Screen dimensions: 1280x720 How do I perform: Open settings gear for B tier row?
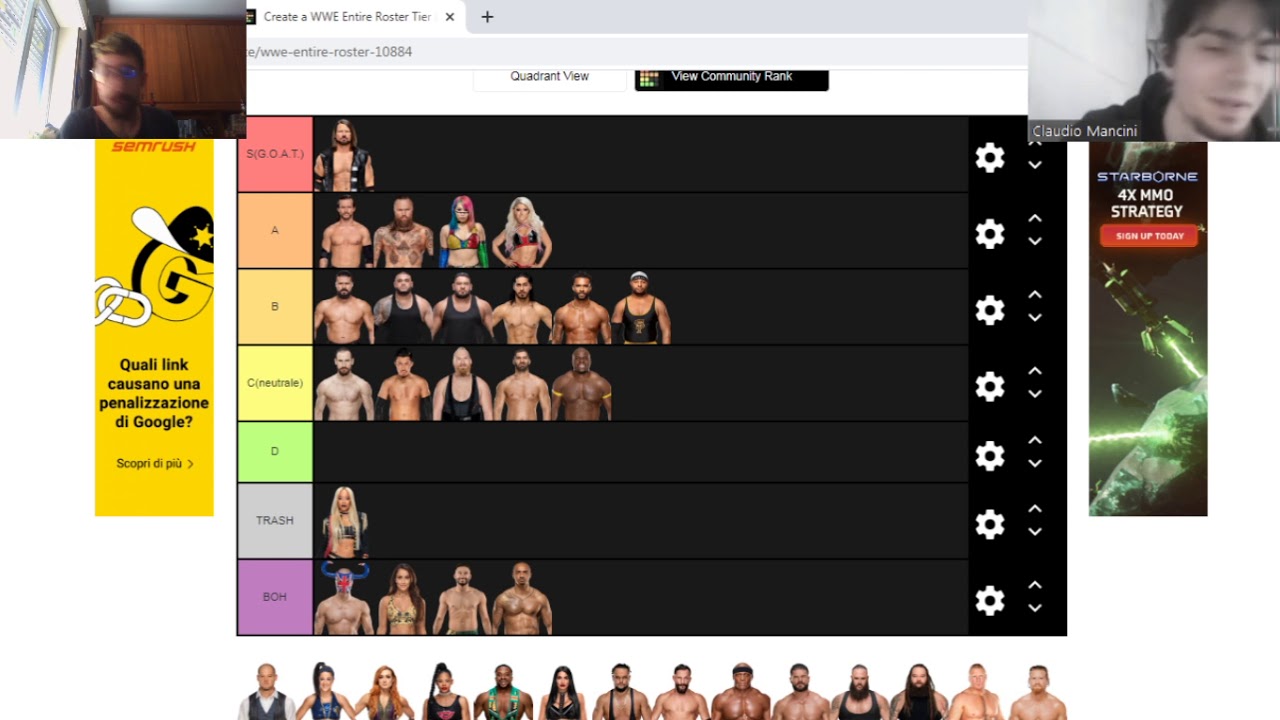(x=989, y=310)
